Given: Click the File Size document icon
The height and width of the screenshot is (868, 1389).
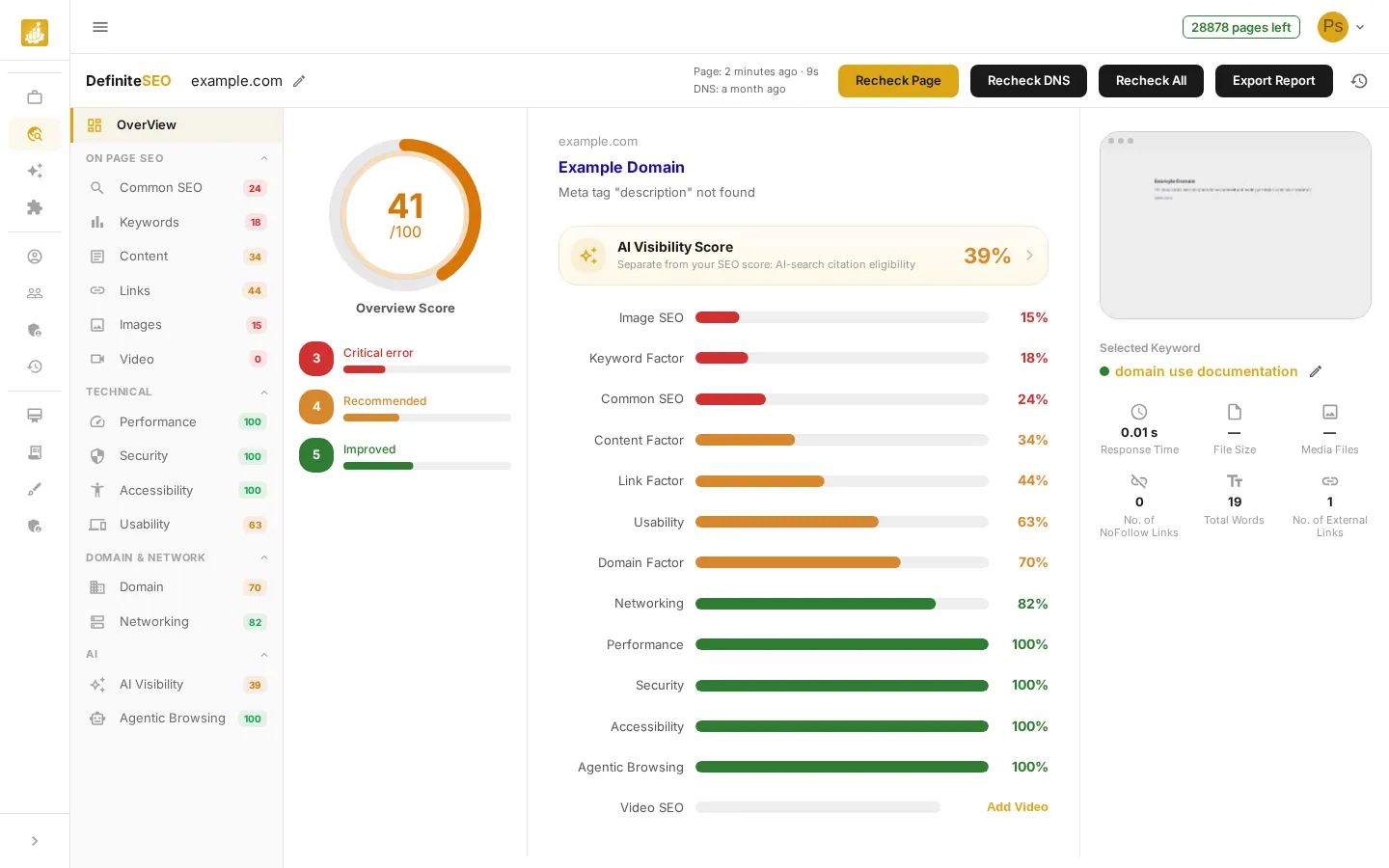Looking at the screenshot, I should point(1235,412).
